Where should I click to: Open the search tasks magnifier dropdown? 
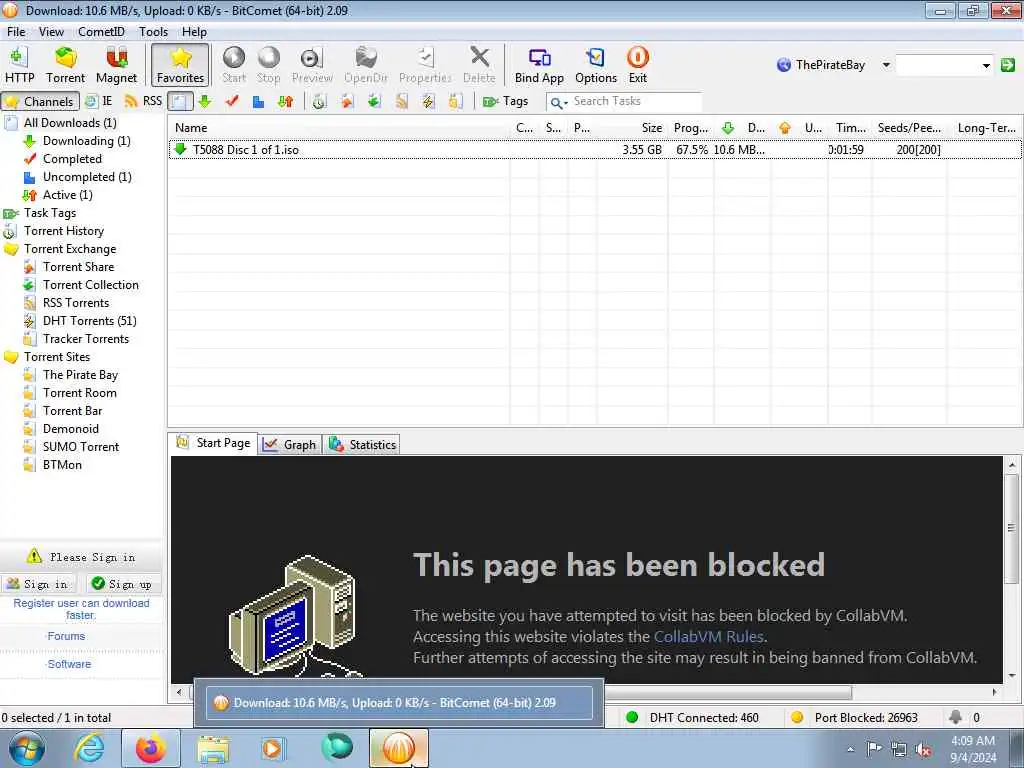tap(558, 102)
